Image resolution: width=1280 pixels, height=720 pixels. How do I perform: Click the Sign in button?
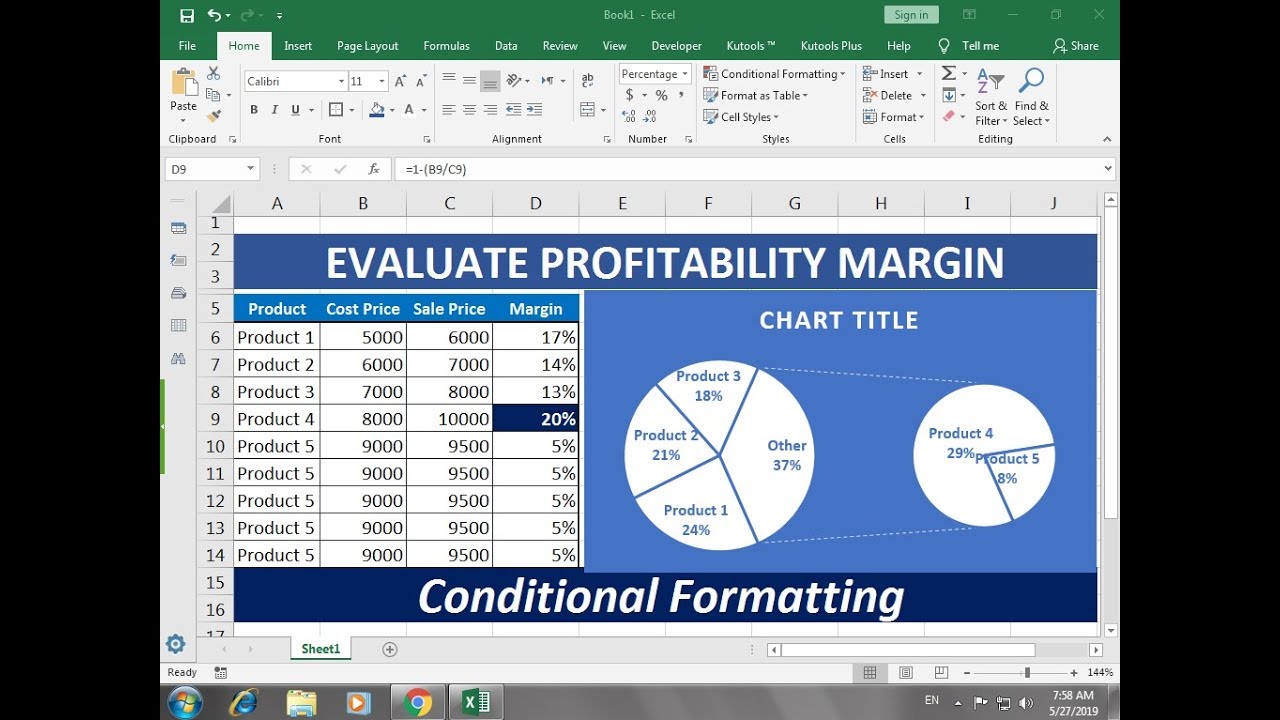(911, 15)
